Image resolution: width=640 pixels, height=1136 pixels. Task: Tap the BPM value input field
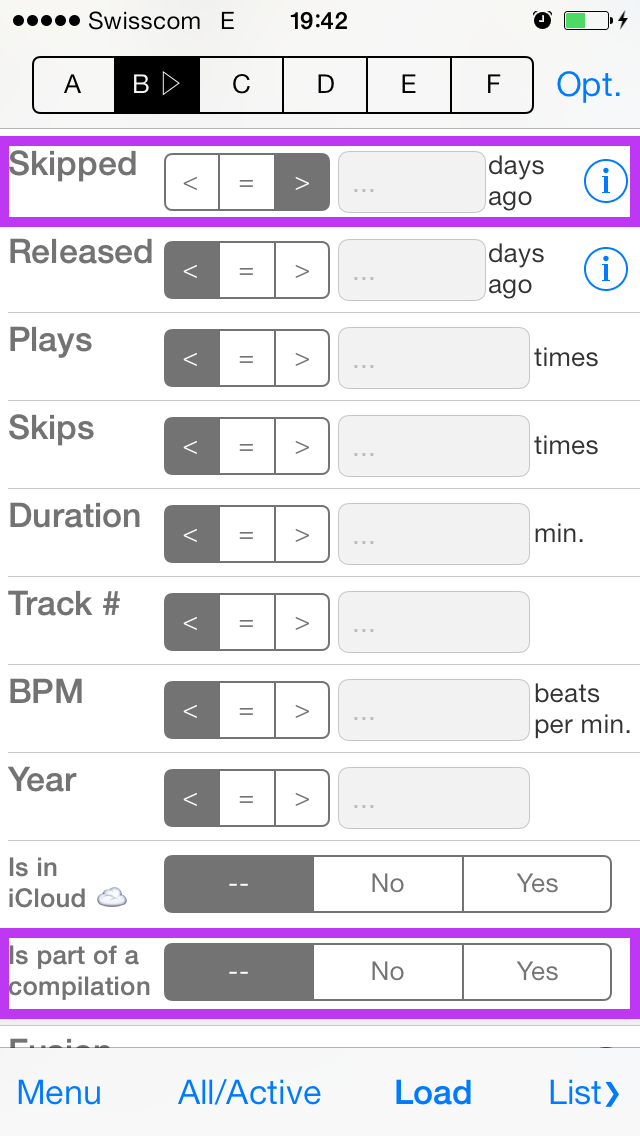point(433,710)
